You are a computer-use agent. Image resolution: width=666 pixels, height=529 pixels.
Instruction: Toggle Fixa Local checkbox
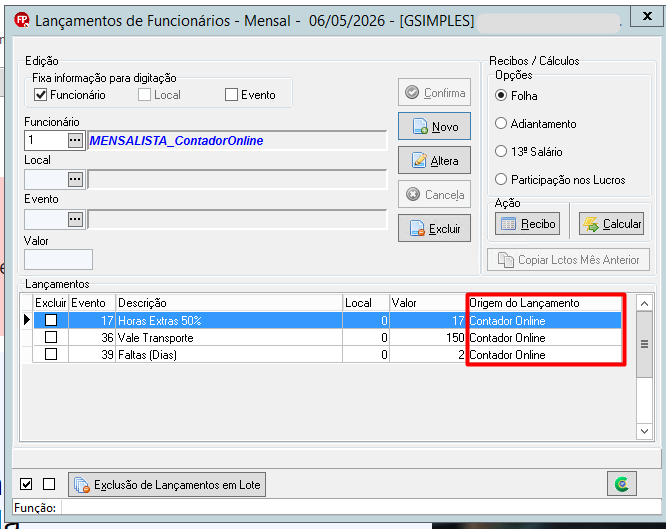coord(144,94)
